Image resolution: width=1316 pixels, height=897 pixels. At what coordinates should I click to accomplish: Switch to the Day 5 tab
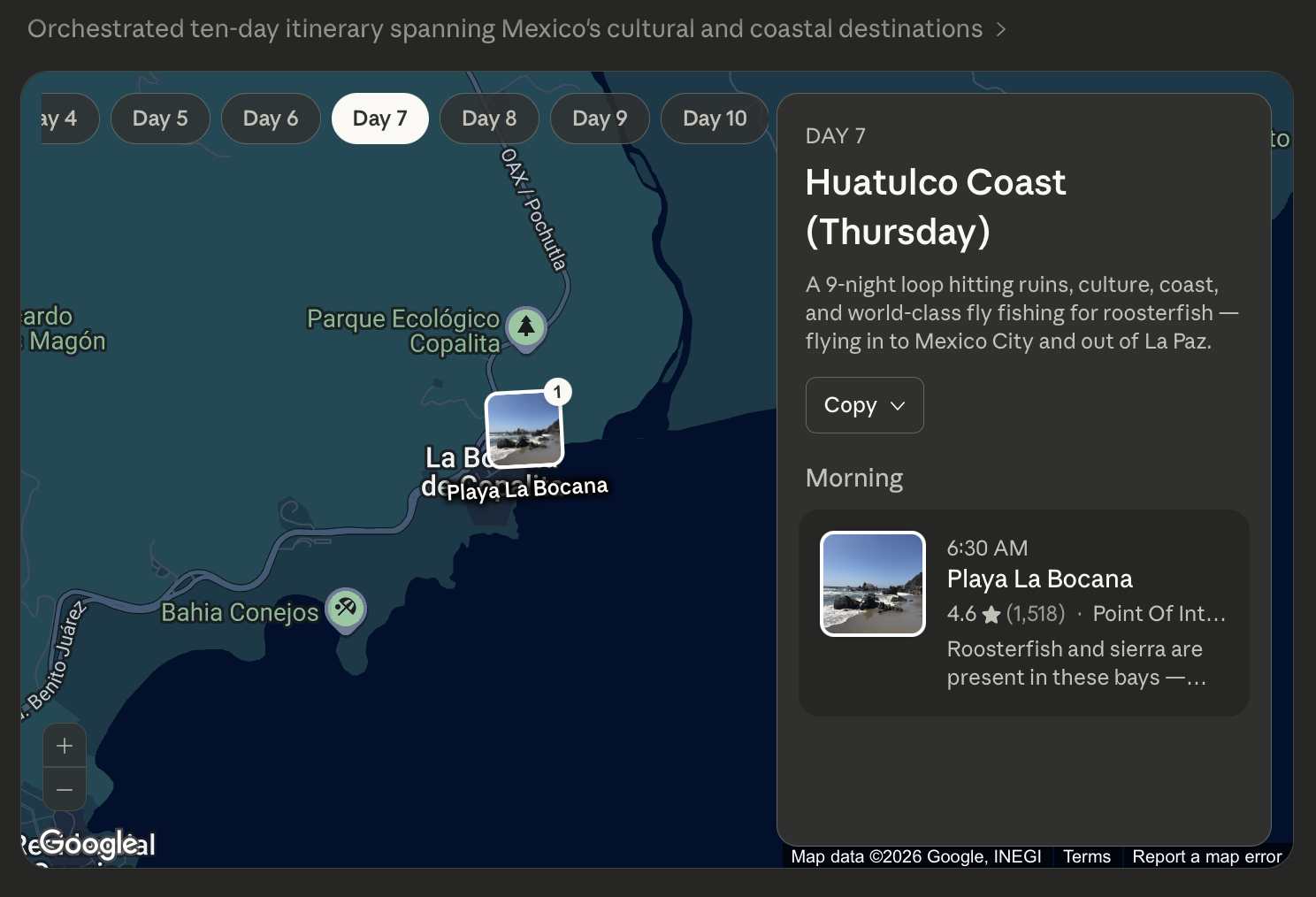160,119
